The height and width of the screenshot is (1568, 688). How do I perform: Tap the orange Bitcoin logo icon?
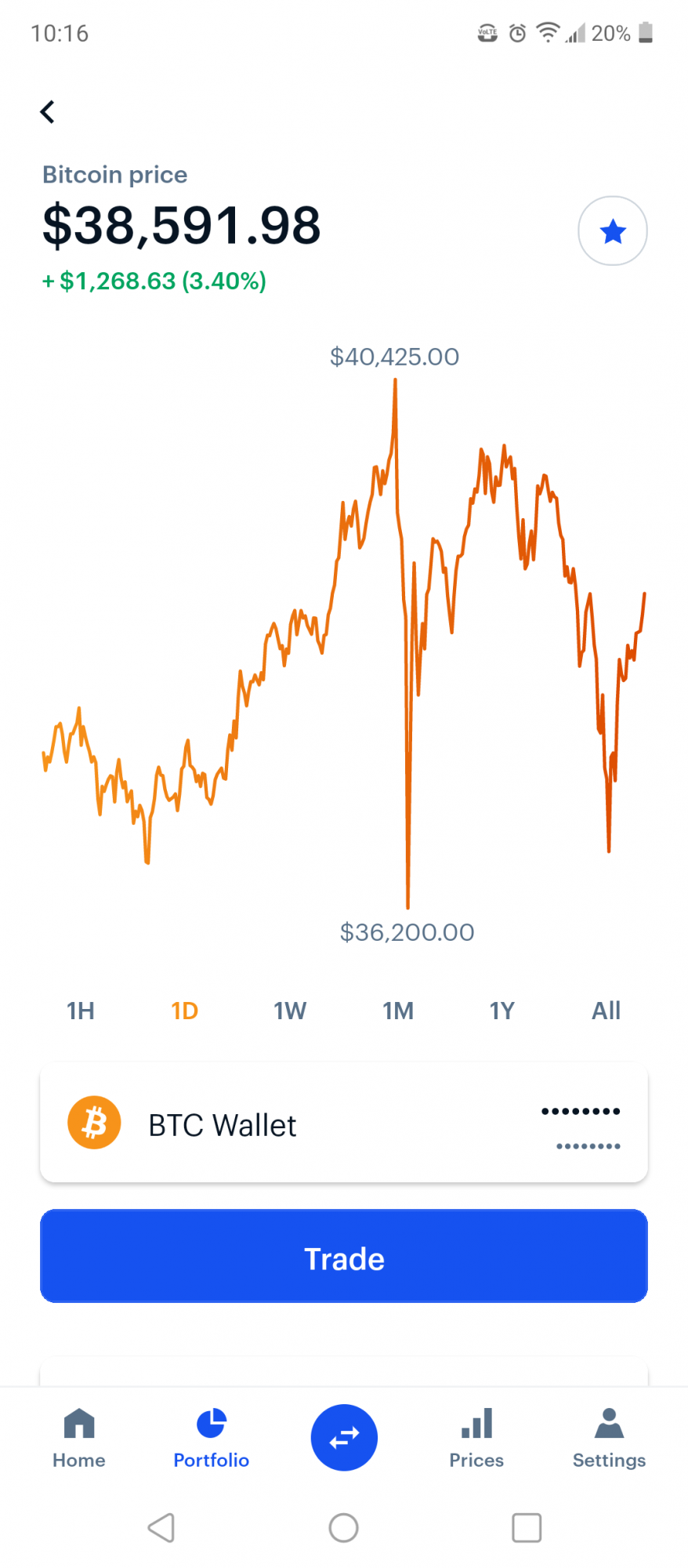pyautogui.click(x=94, y=1122)
